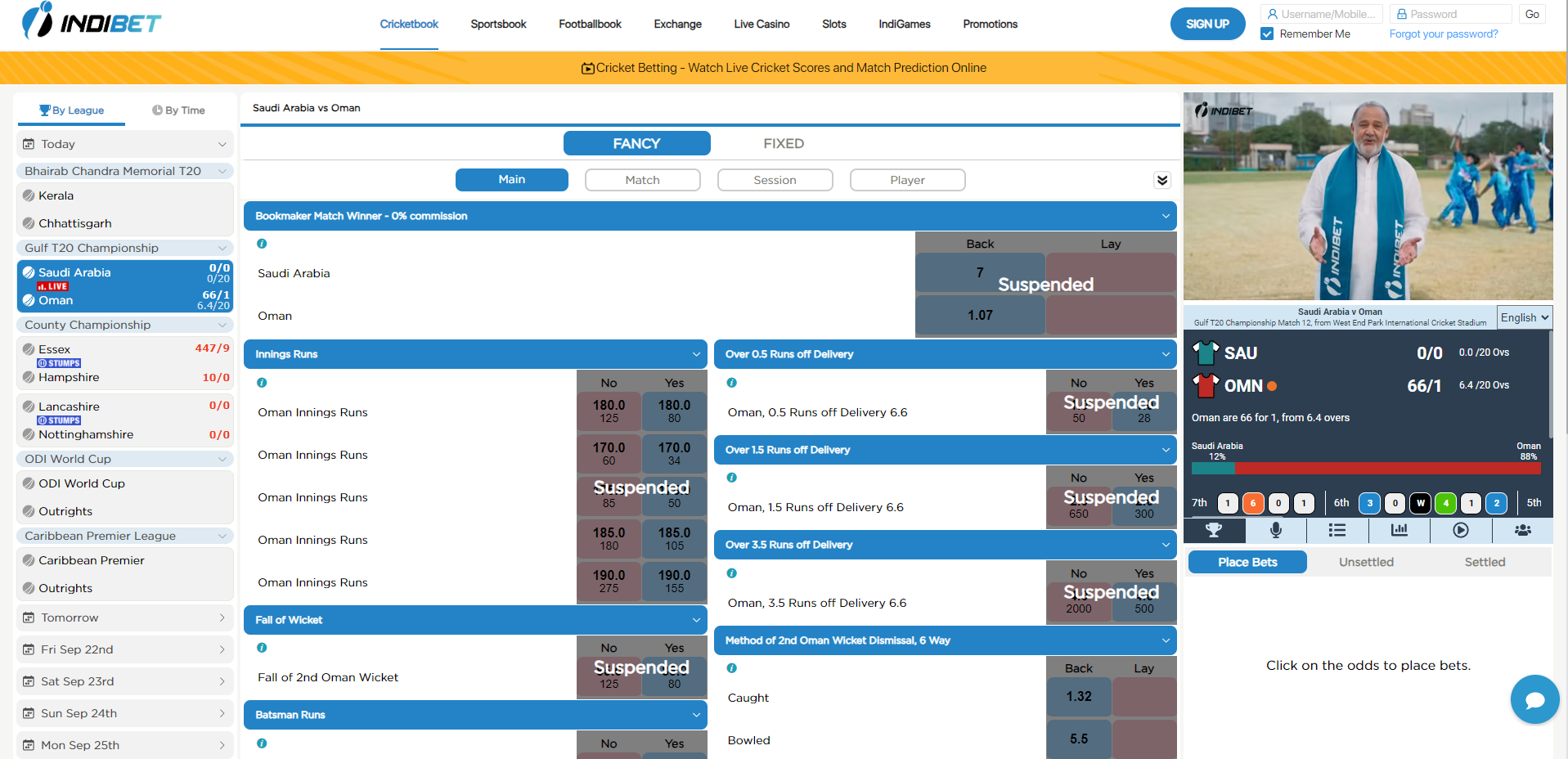The image size is (1568, 759).
Task: Switch sidebar to By League view
Action: pos(71,110)
